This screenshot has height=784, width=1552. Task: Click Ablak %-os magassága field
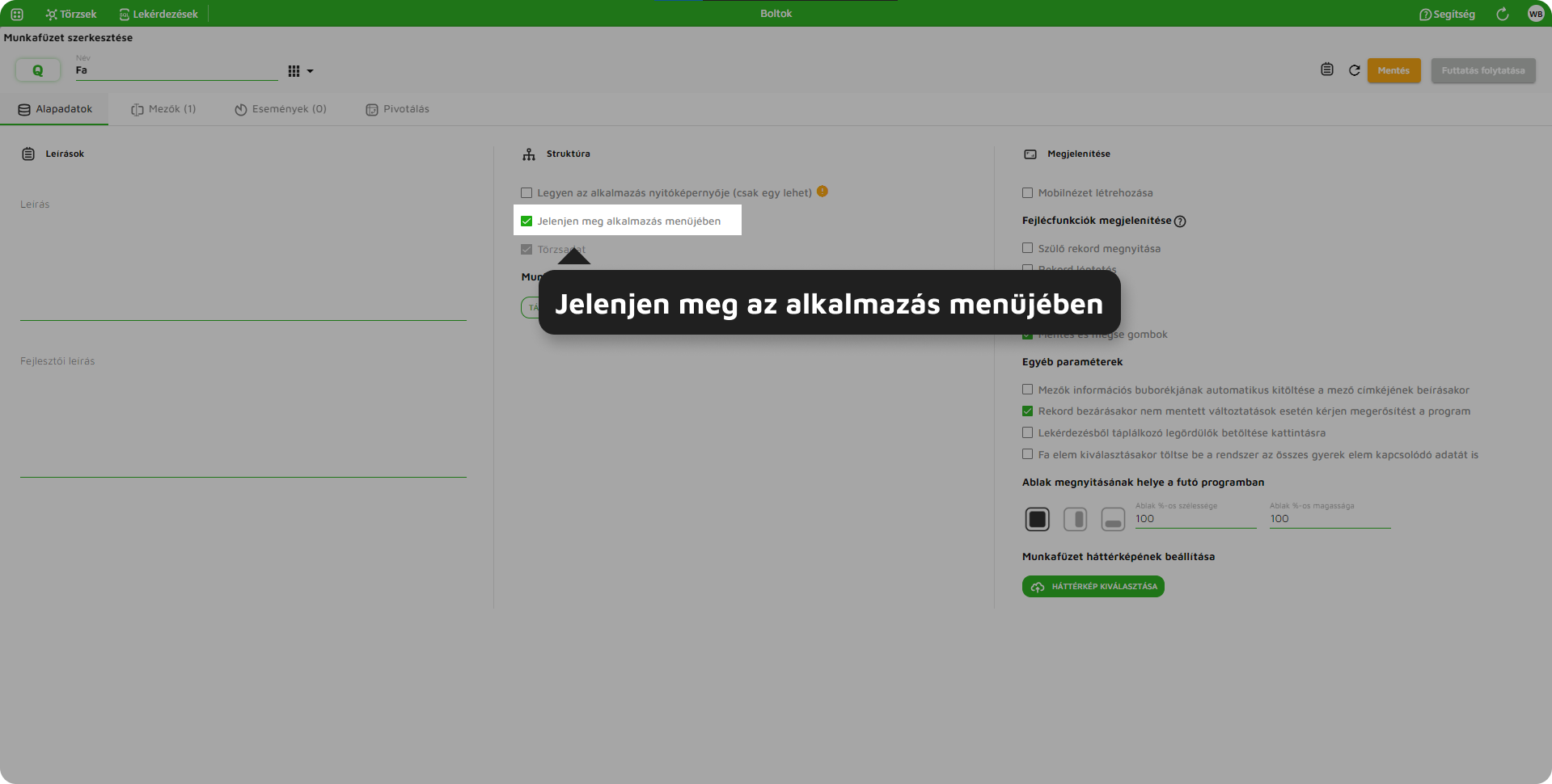[1330, 519]
